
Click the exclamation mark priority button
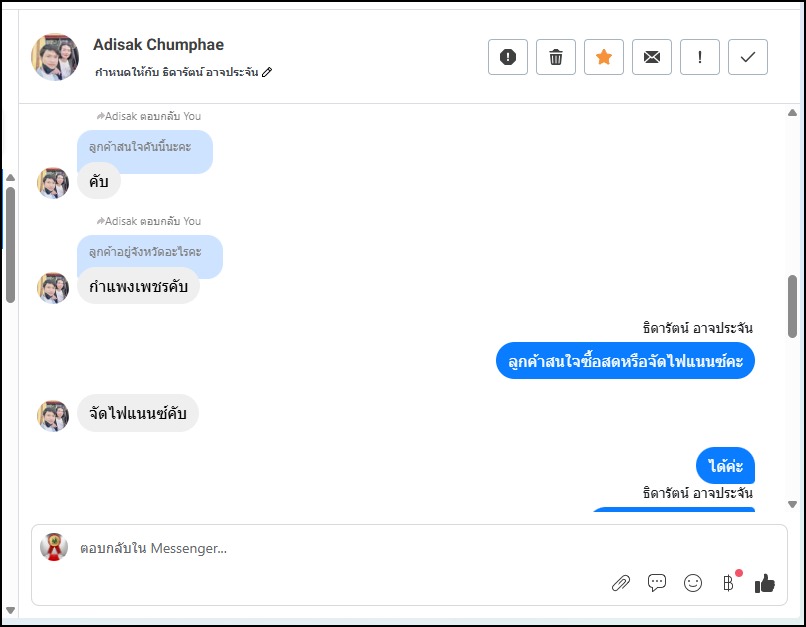(700, 57)
